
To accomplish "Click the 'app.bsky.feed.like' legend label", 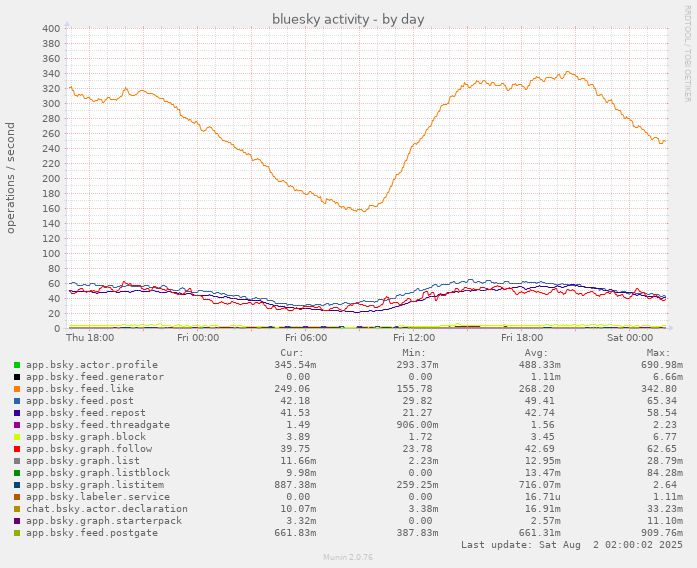I will pos(80,389).
